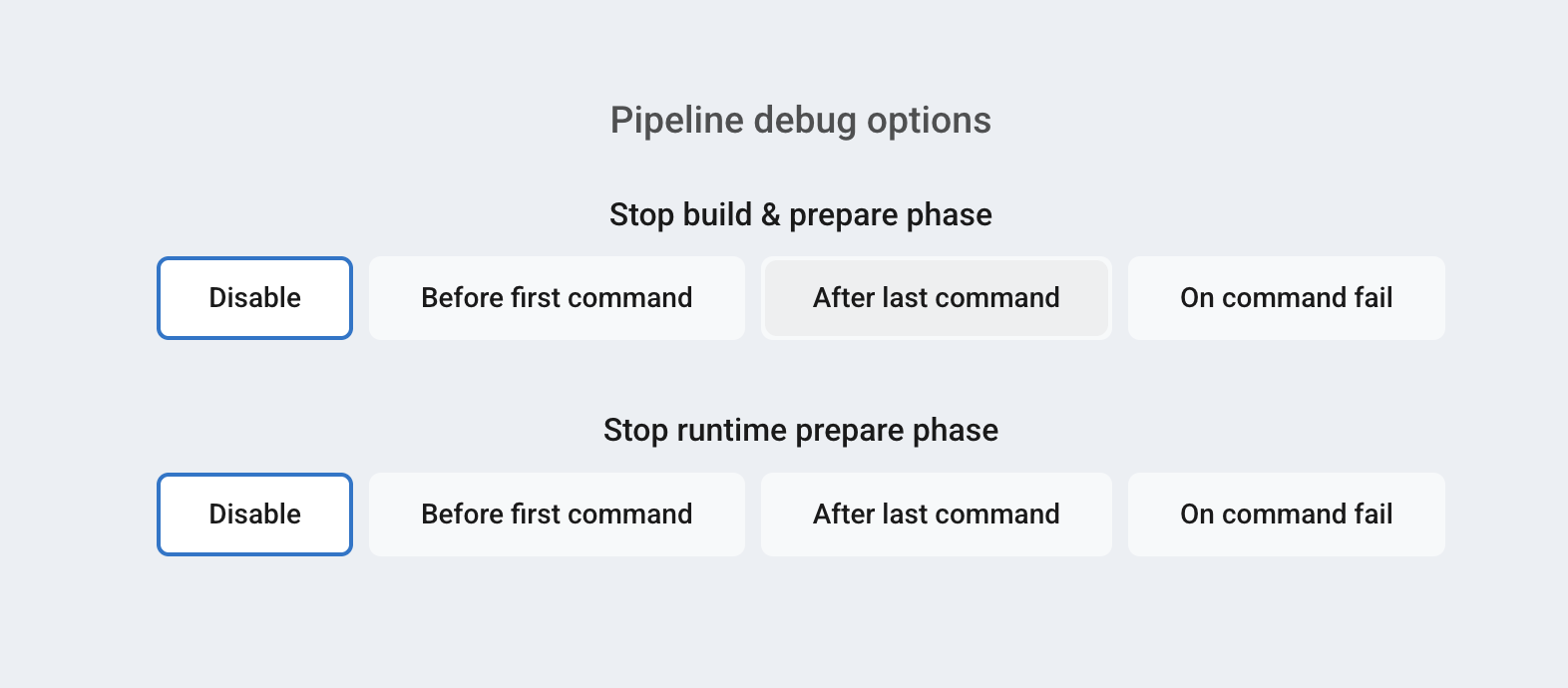Turn off runtime prepare phase stopping via Disable
The height and width of the screenshot is (688, 1568).
pos(254,515)
